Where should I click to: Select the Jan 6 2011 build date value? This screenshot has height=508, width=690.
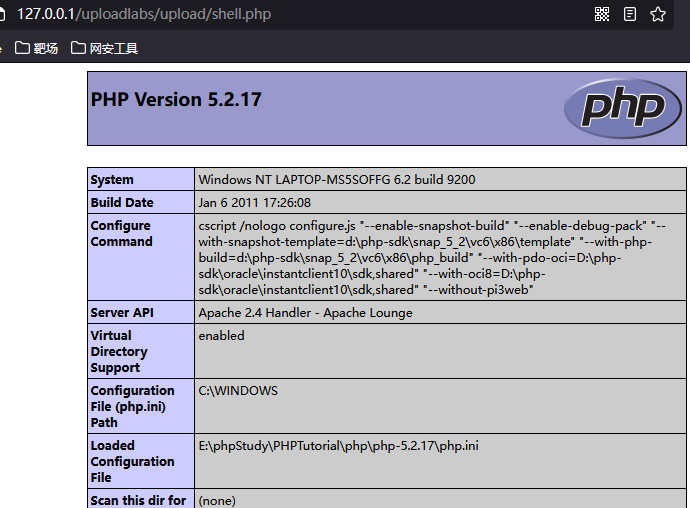coord(254,202)
